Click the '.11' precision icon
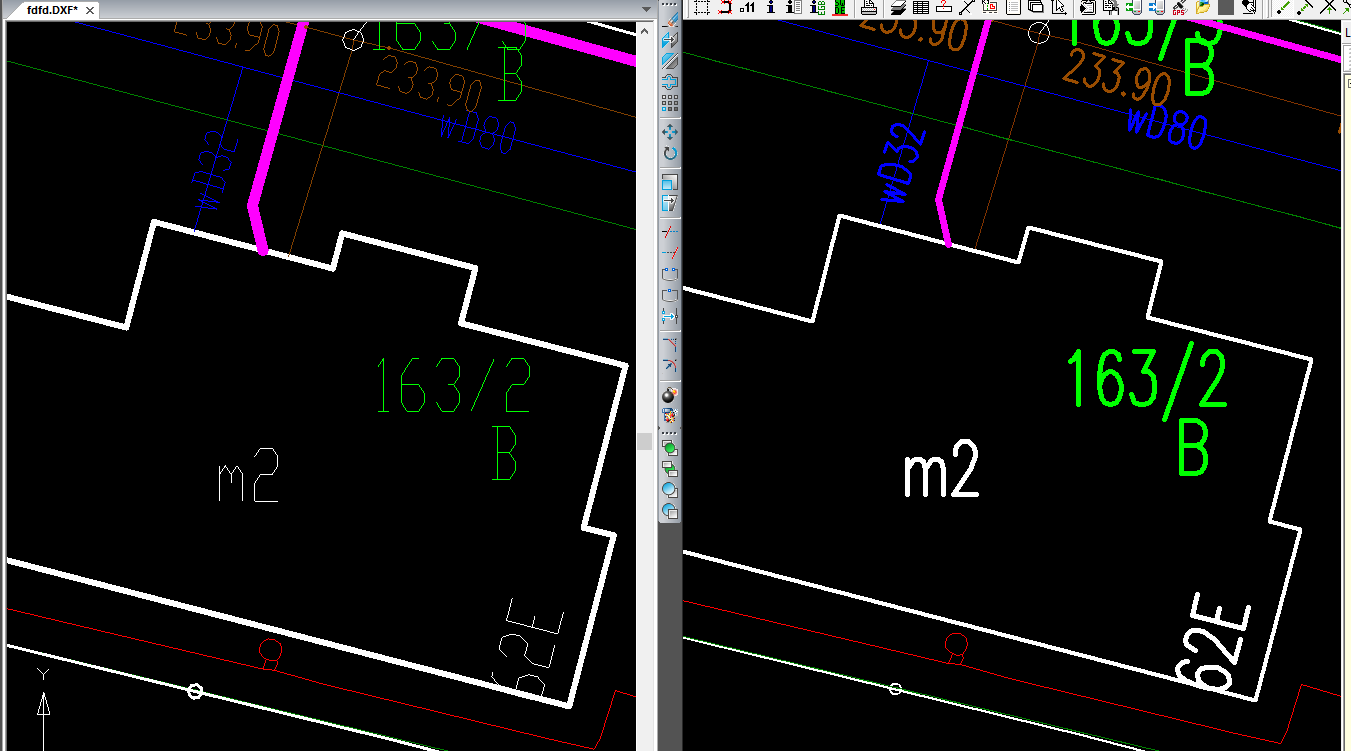The height and width of the screenshot is (751, 1351). tap(747, 7)
